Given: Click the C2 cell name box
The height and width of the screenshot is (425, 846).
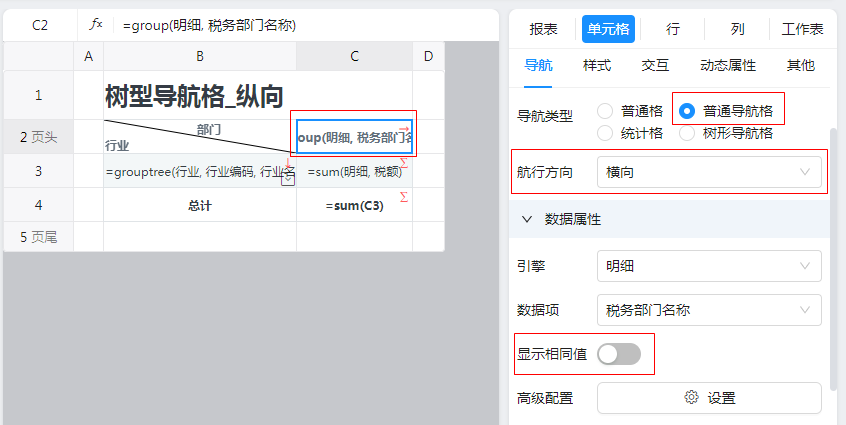Looking at the screenshot, I should pos(40,25).
